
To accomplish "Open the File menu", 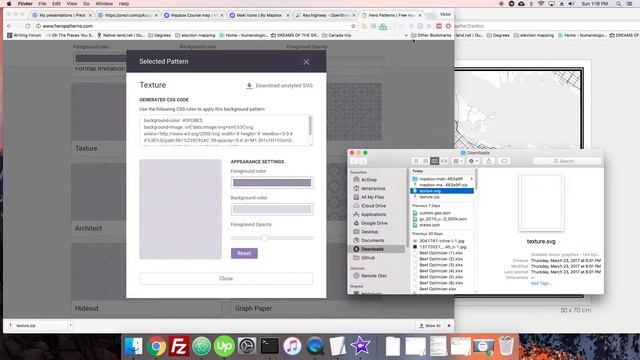I will 42,4.
